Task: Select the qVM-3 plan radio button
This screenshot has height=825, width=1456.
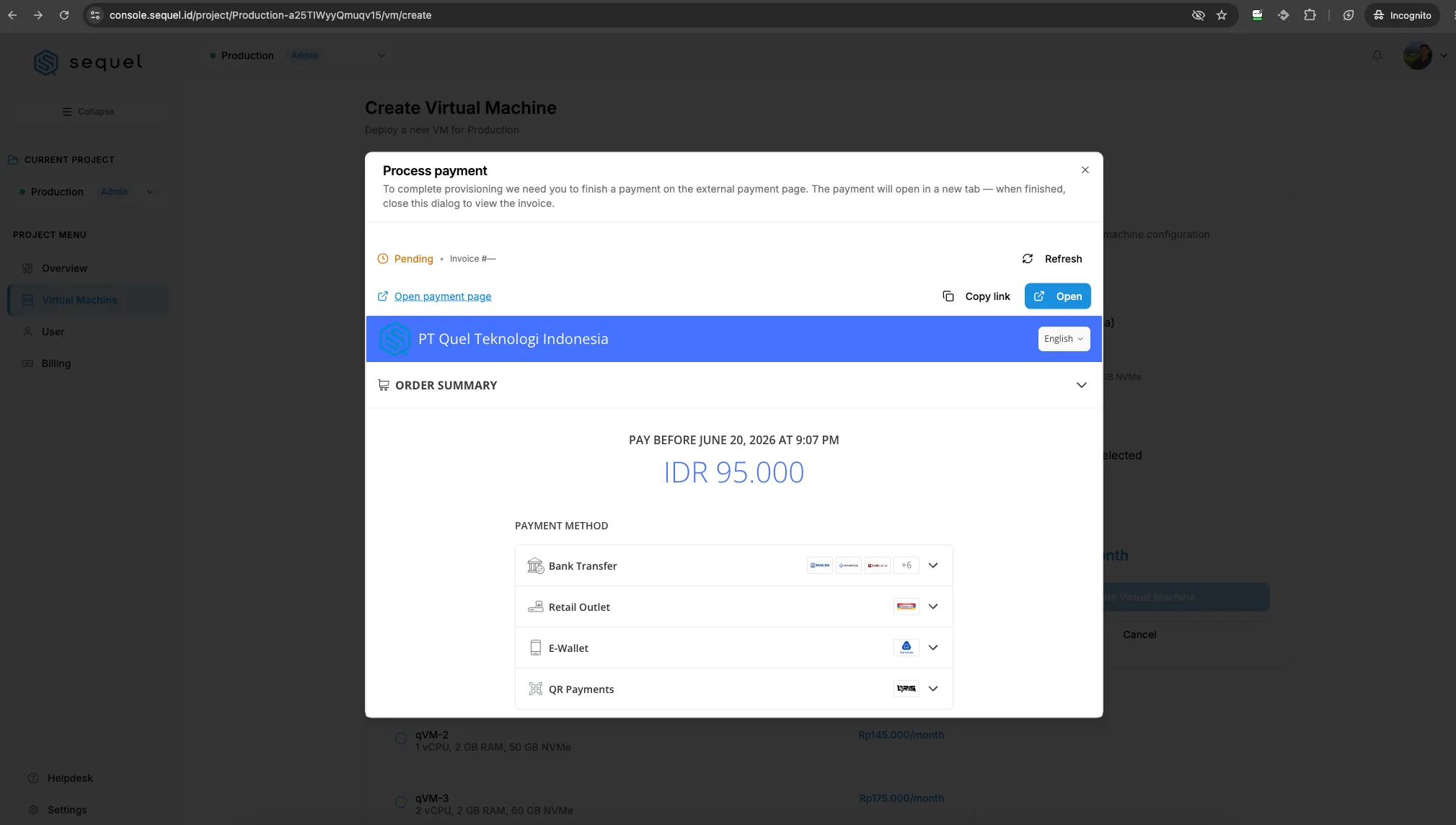Action: click(401, 802)
